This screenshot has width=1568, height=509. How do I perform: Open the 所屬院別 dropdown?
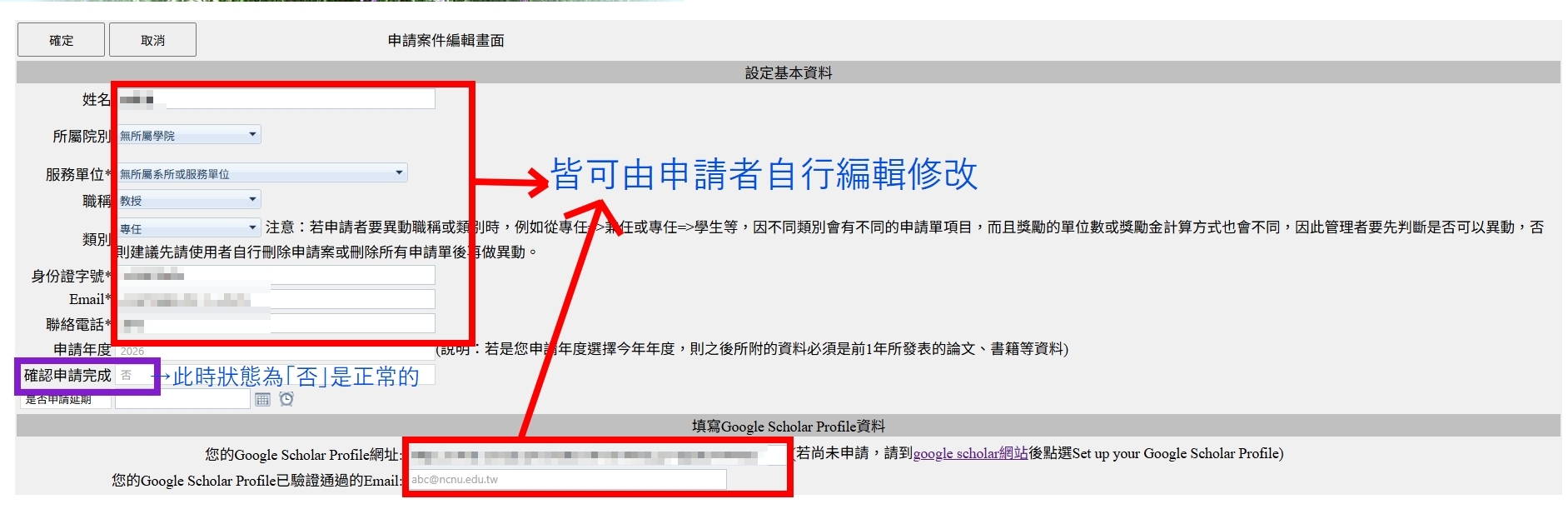pos(188,135)
